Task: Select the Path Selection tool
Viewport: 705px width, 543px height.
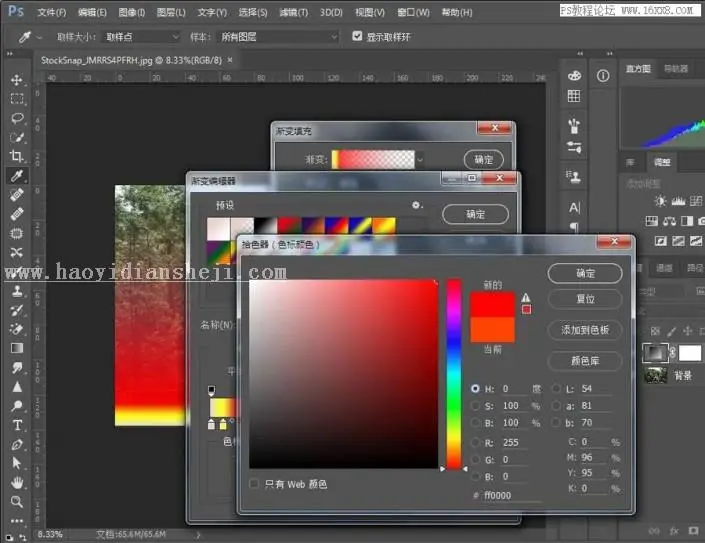Action: (17, 463)
